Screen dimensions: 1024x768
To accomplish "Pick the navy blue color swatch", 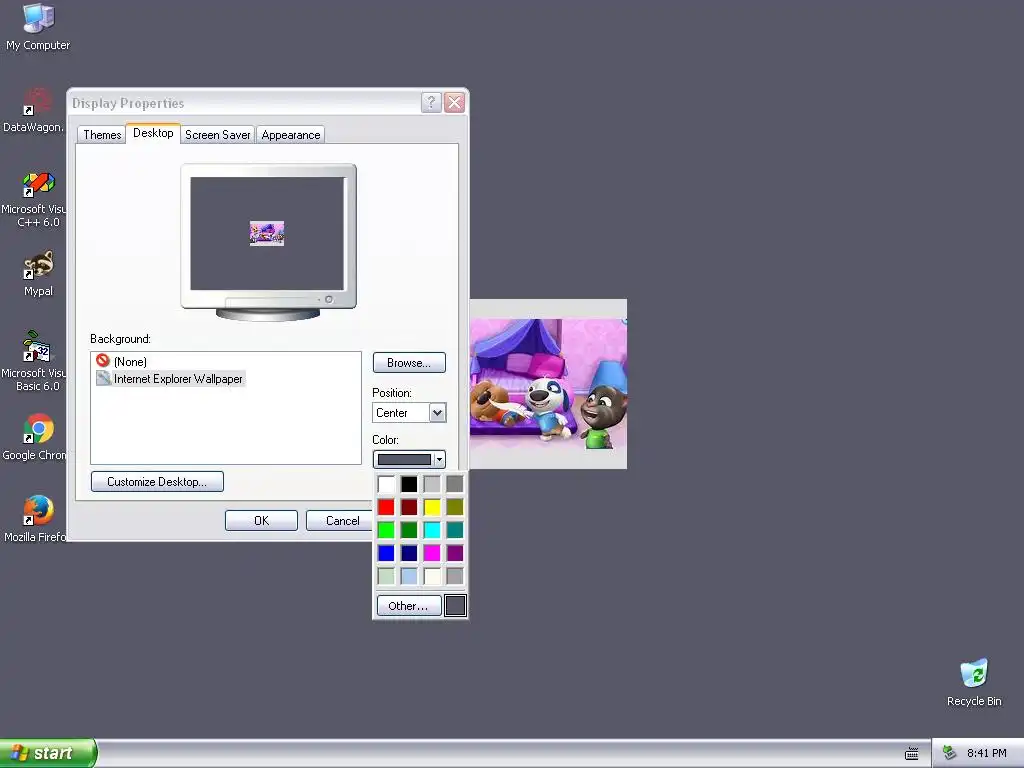I will tap(409, 553).
